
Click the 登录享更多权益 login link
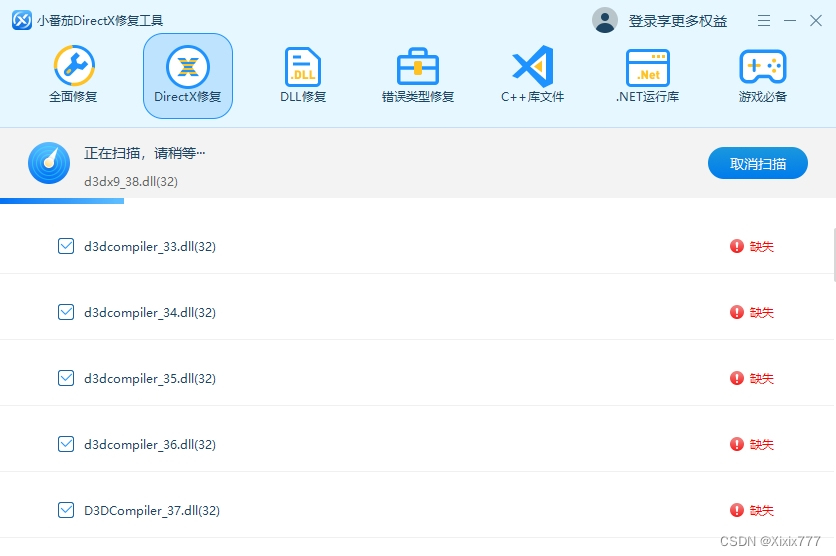(x=678, y=21)
